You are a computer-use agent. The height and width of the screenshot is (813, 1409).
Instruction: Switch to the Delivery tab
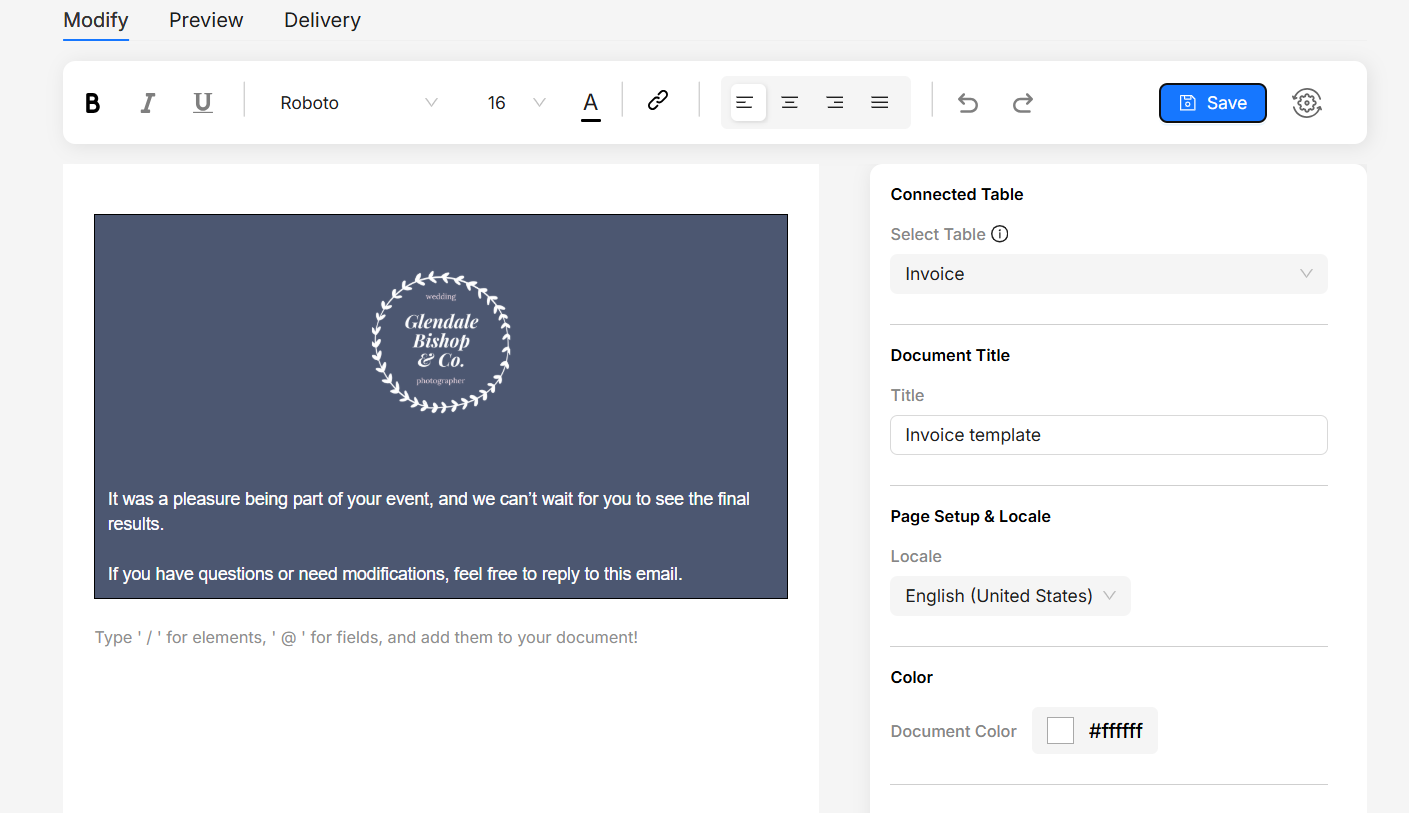(x=322, y=20)
